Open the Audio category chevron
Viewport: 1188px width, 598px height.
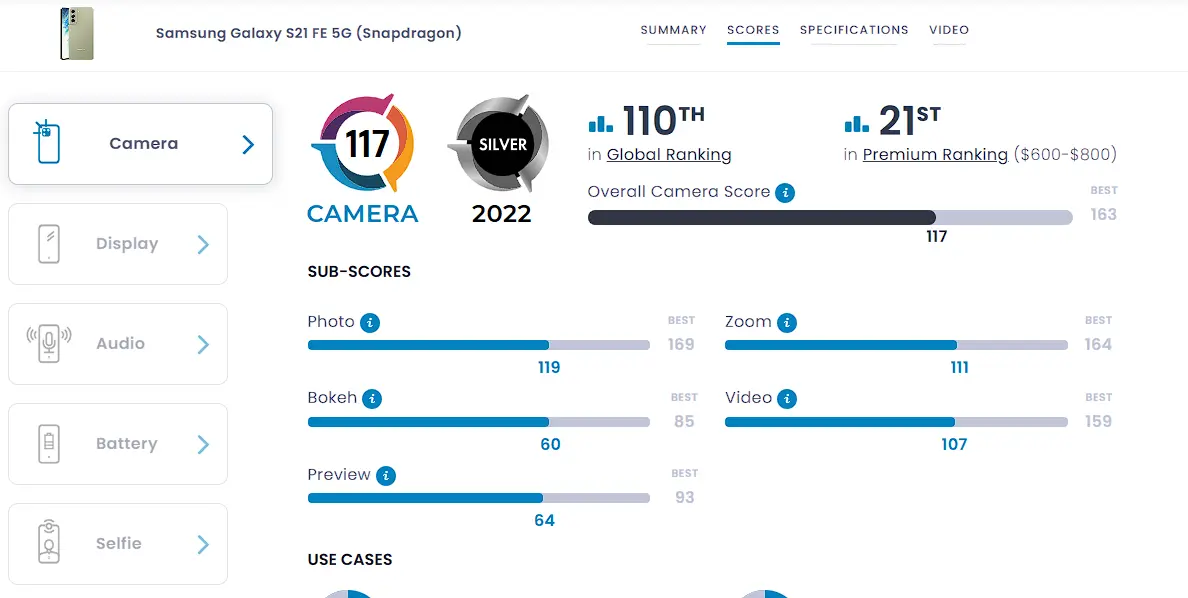tap(203, 344)
